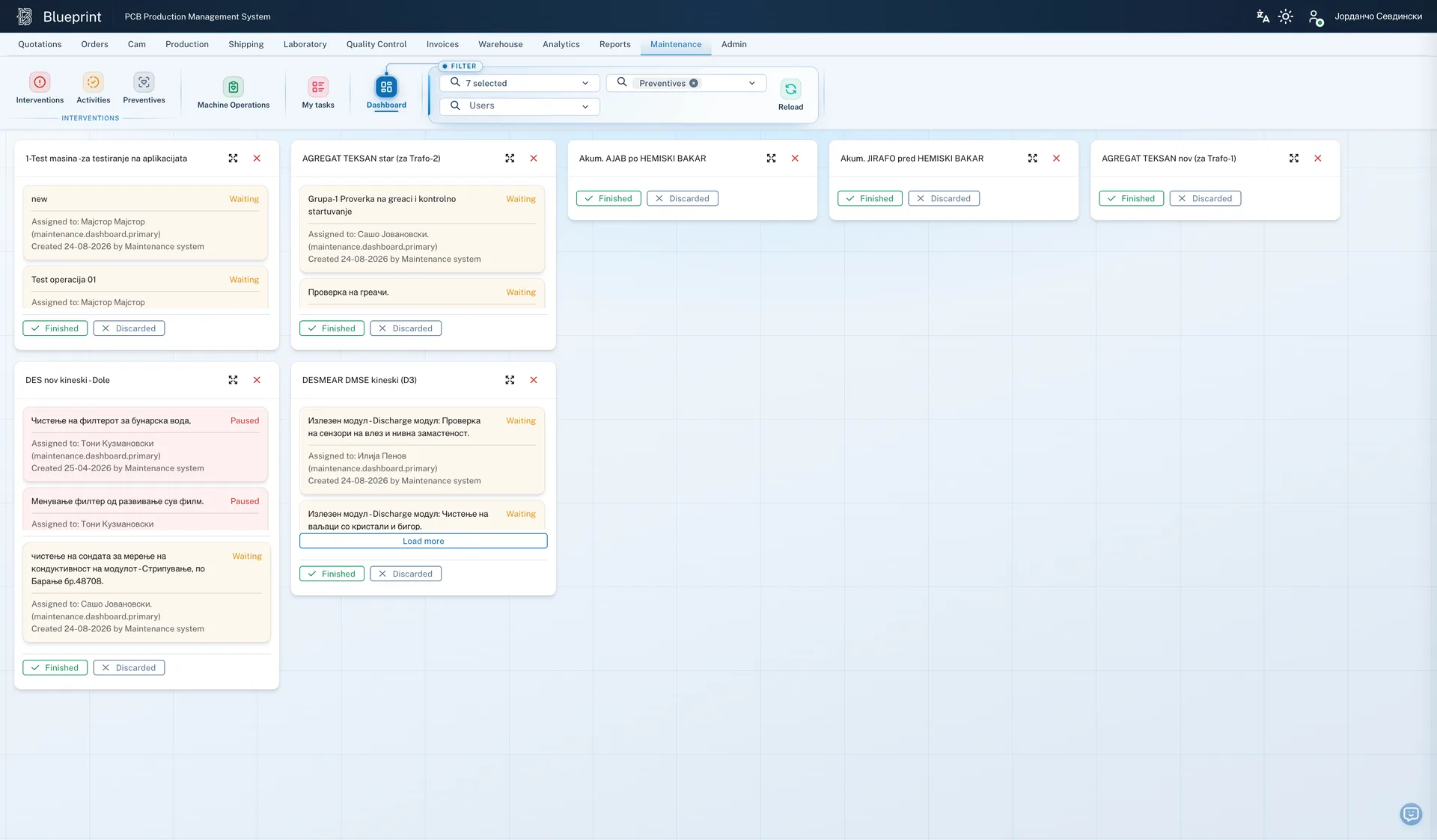Toggle Discarded filter in AGREGAT TEKSAN star card

406,328
